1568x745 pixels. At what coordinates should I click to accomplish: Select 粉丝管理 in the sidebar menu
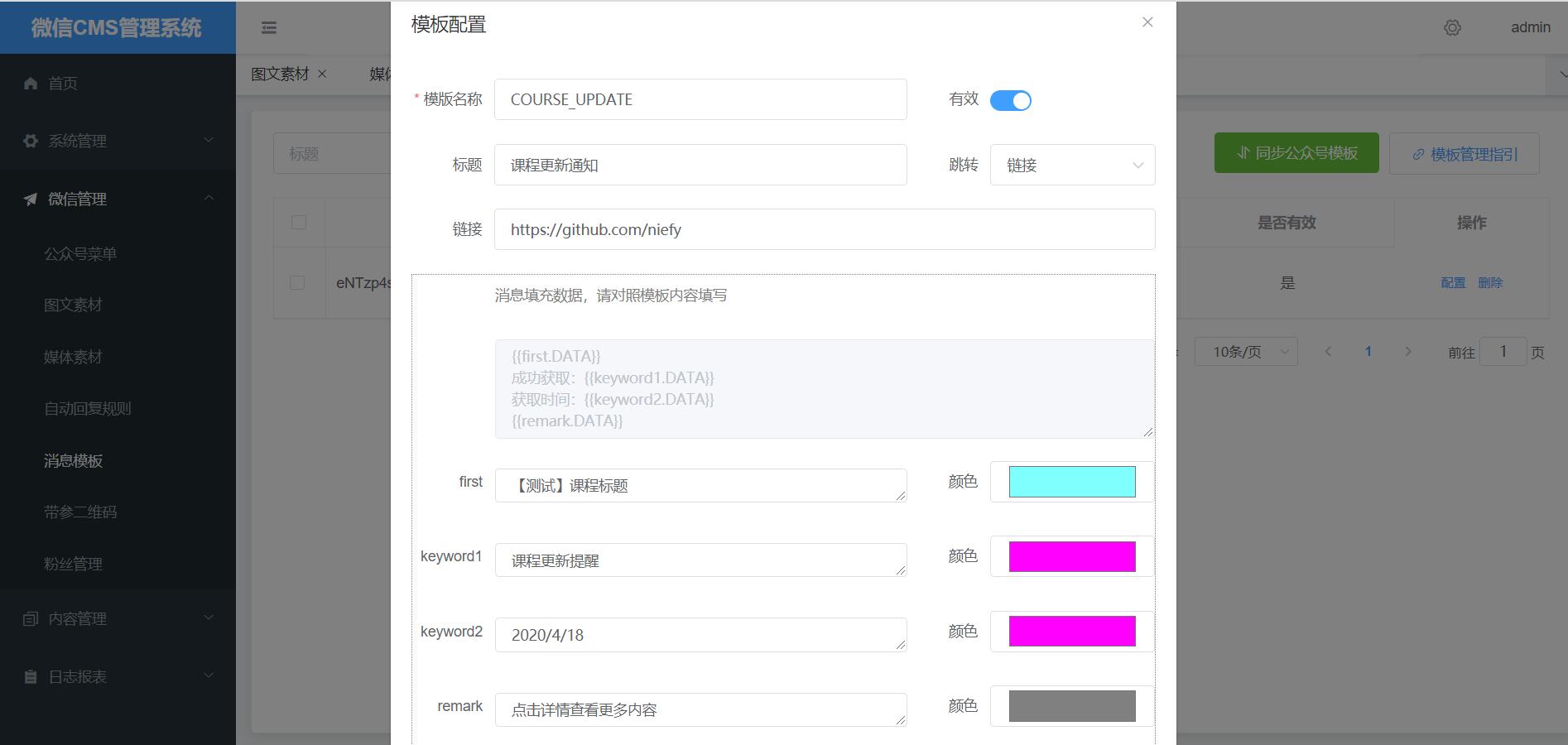[x=73, y=564]
